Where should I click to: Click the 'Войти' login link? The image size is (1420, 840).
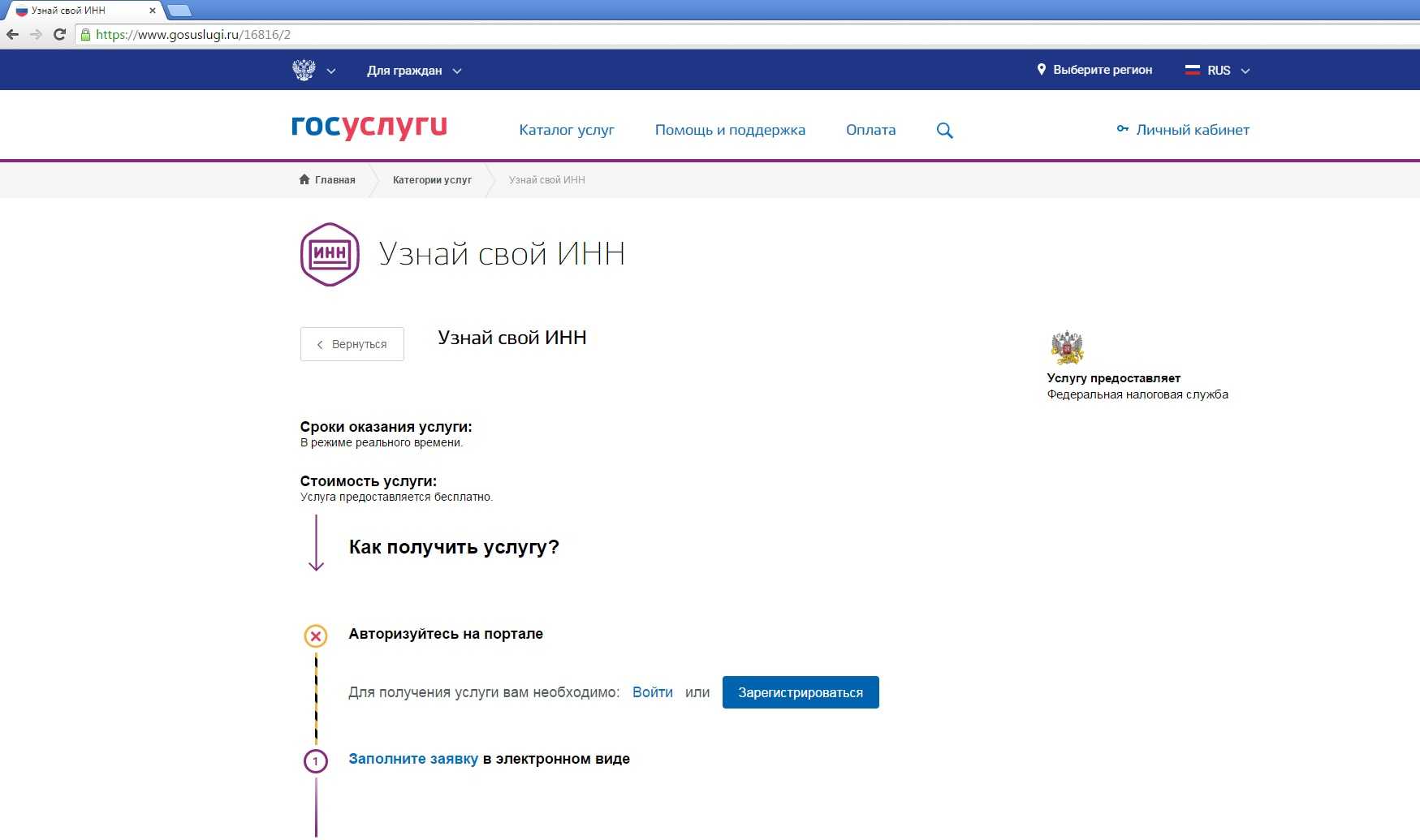[x=653, y=692]
